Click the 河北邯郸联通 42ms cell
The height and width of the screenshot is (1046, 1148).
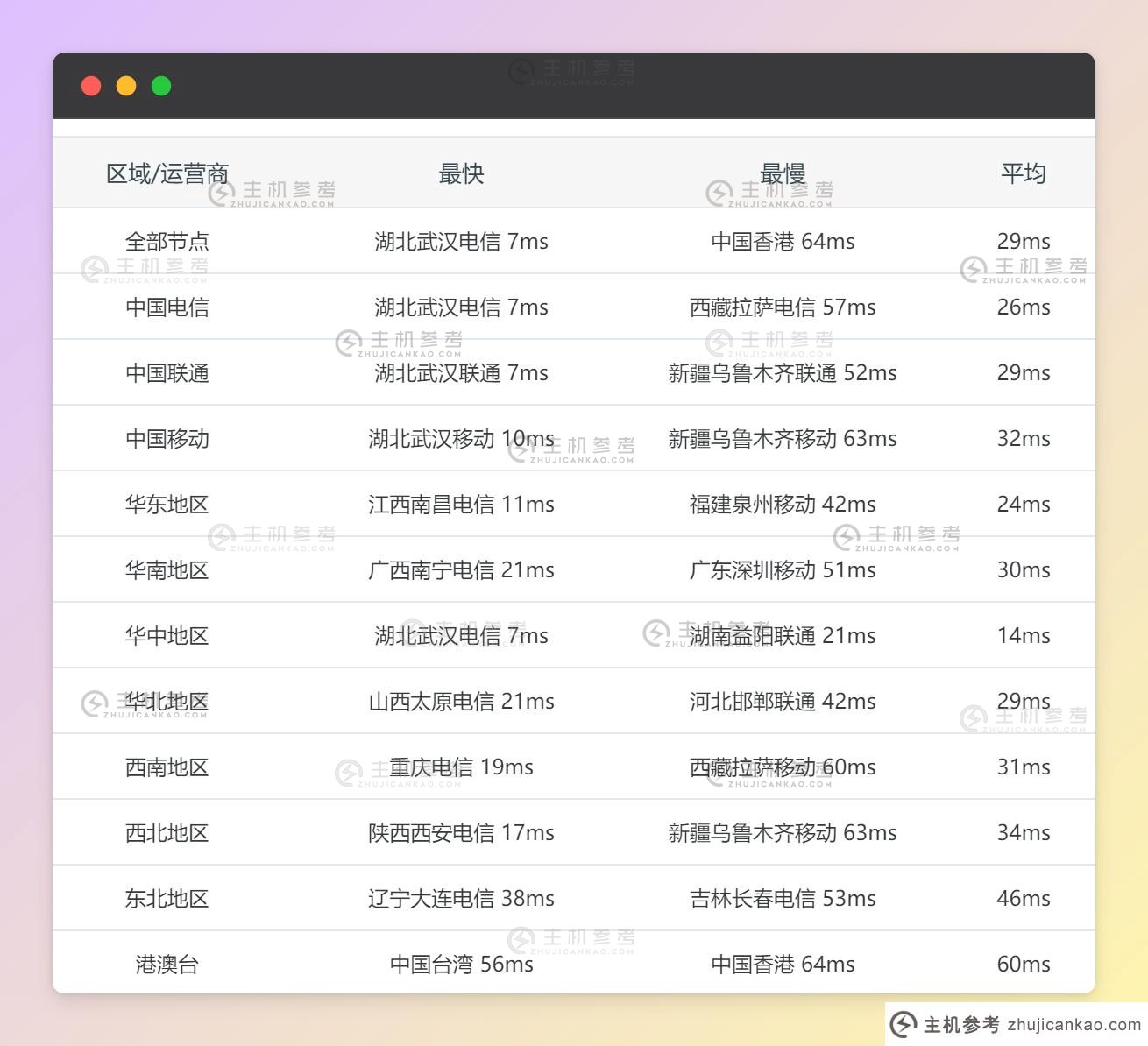[x=783, y=701]
